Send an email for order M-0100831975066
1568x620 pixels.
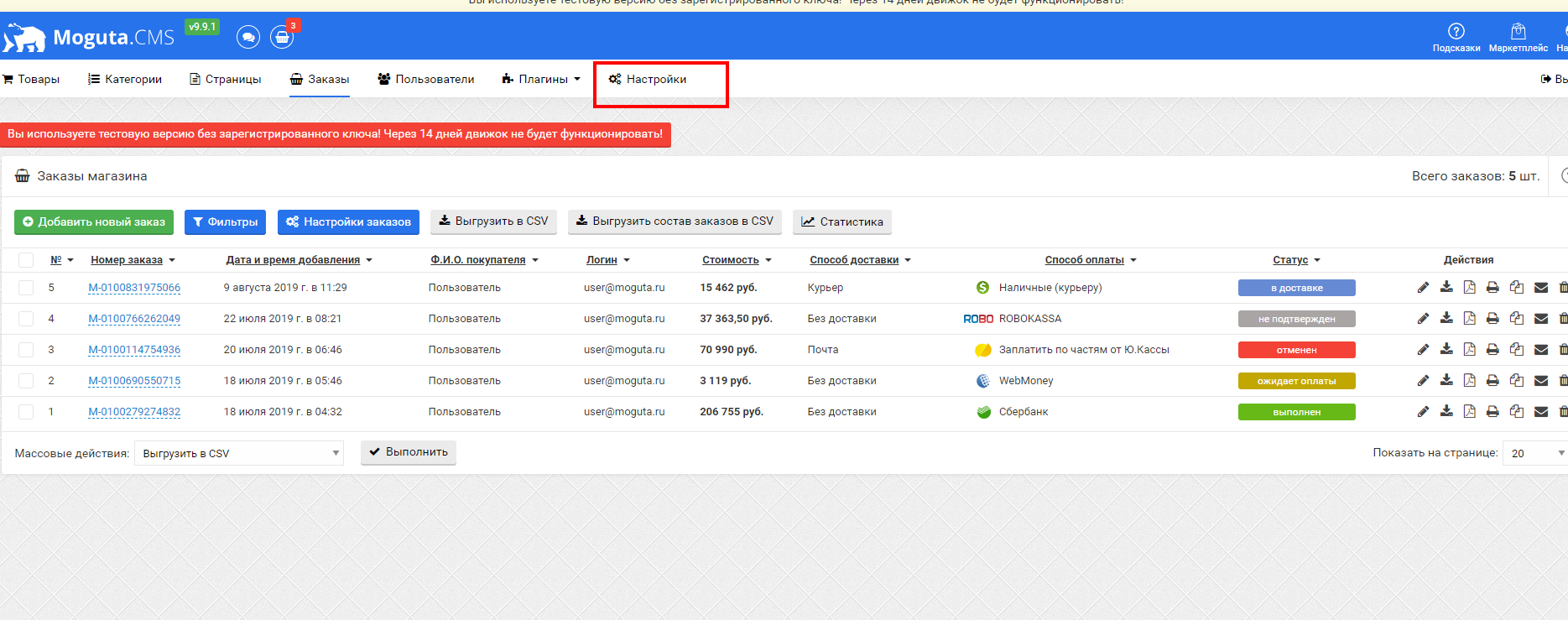[x=1541, y=288]
